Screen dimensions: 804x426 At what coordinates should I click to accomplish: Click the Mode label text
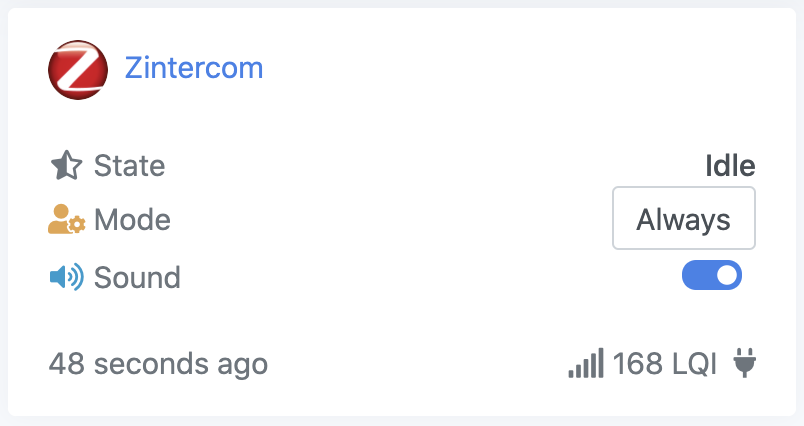(x=132, y=220)
